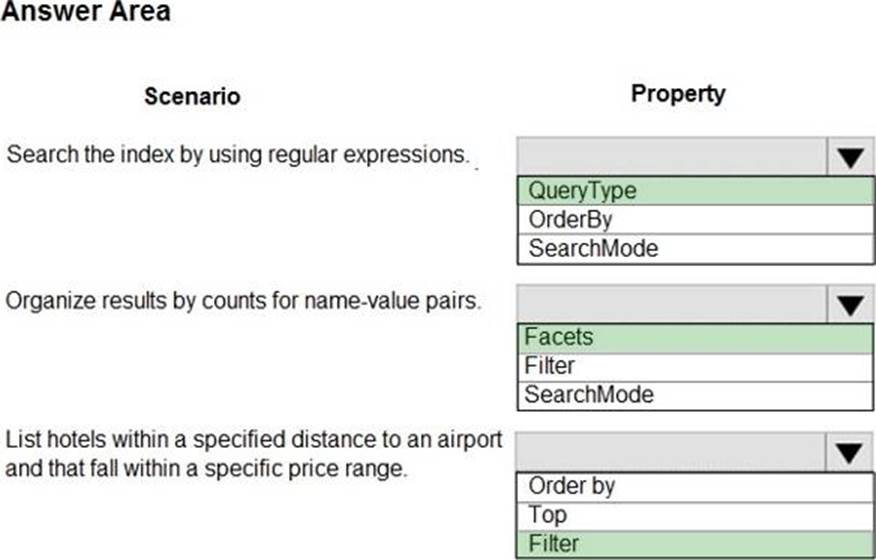Click the 'Search the index' scenario text
The height and width of the screenshot is (560, 876).
(237, 156)
